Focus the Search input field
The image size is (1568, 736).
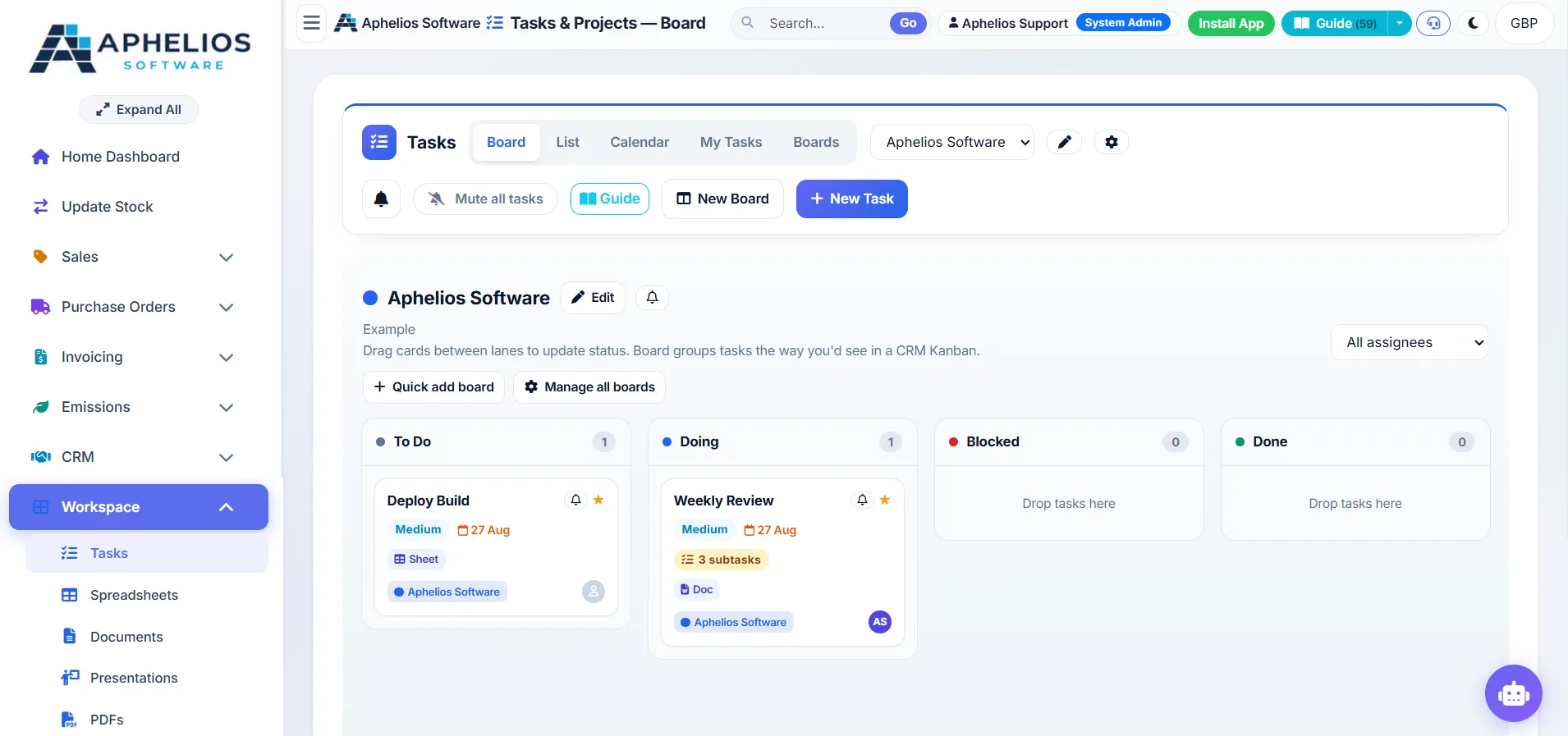pyautogui.click(x=824, y=23)
